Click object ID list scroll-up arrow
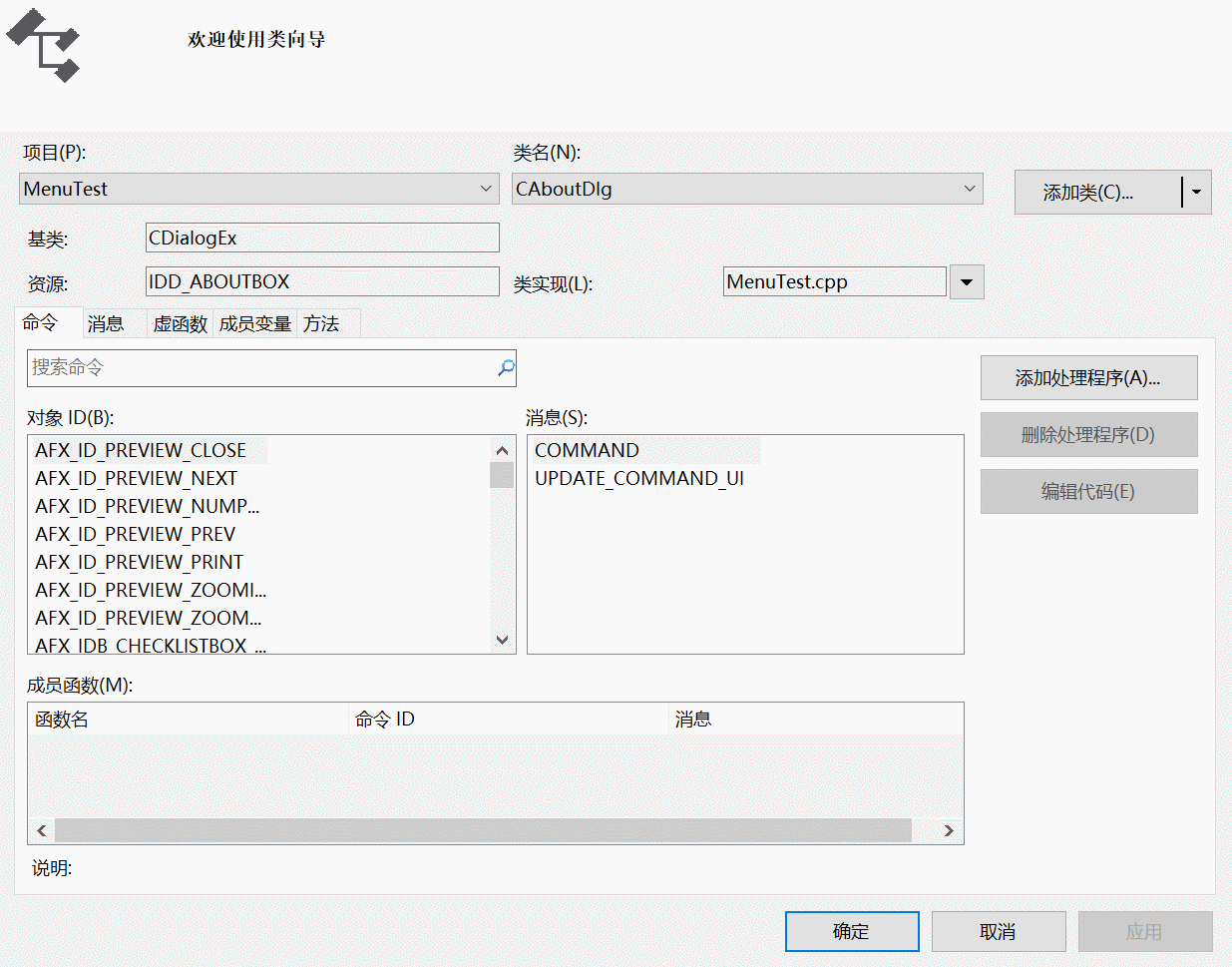1232x967 pixels. point(502,450)
